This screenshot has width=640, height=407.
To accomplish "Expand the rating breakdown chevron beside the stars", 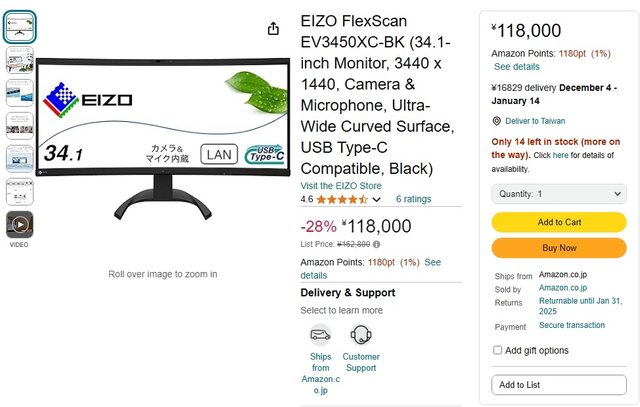I will coord(377,199).
